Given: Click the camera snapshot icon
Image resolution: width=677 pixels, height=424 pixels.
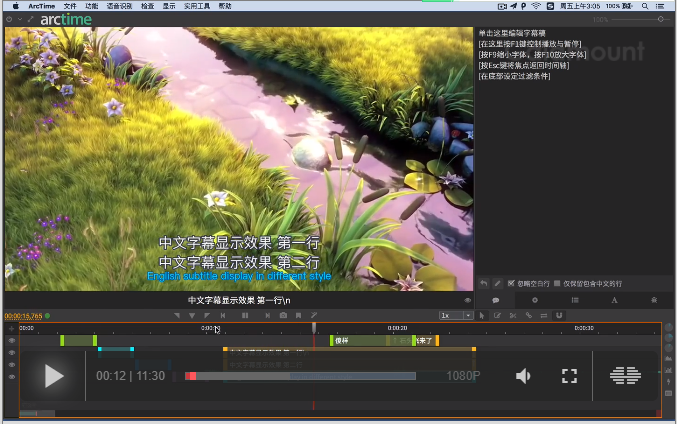Looking at the screenshot, I should [283, 315].
